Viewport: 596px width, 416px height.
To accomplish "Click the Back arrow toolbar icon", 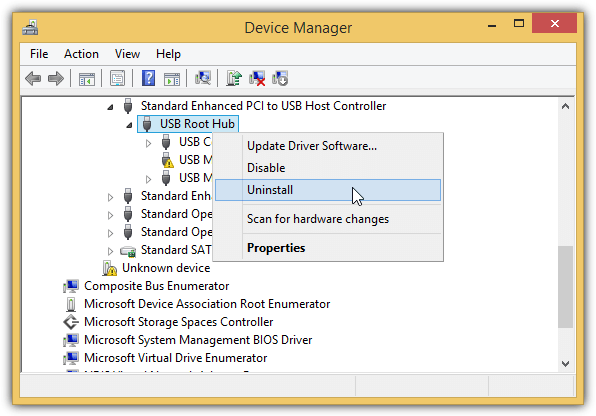I will [x=33, y=79].
